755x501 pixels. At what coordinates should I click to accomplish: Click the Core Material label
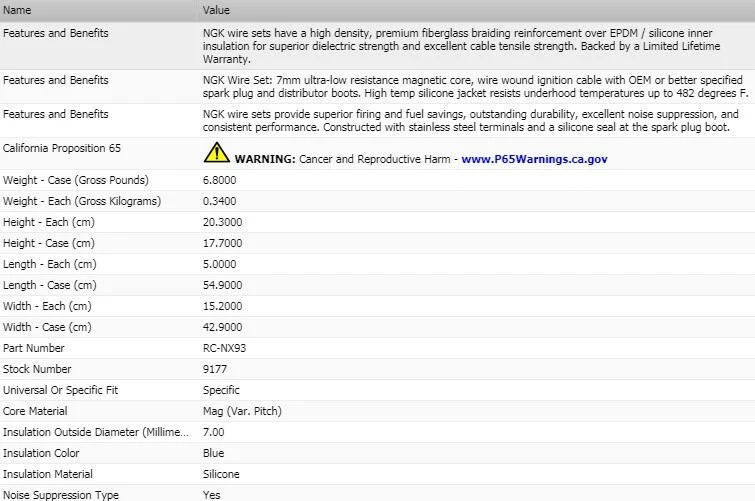pyautogui.click(x=35, y=411)
